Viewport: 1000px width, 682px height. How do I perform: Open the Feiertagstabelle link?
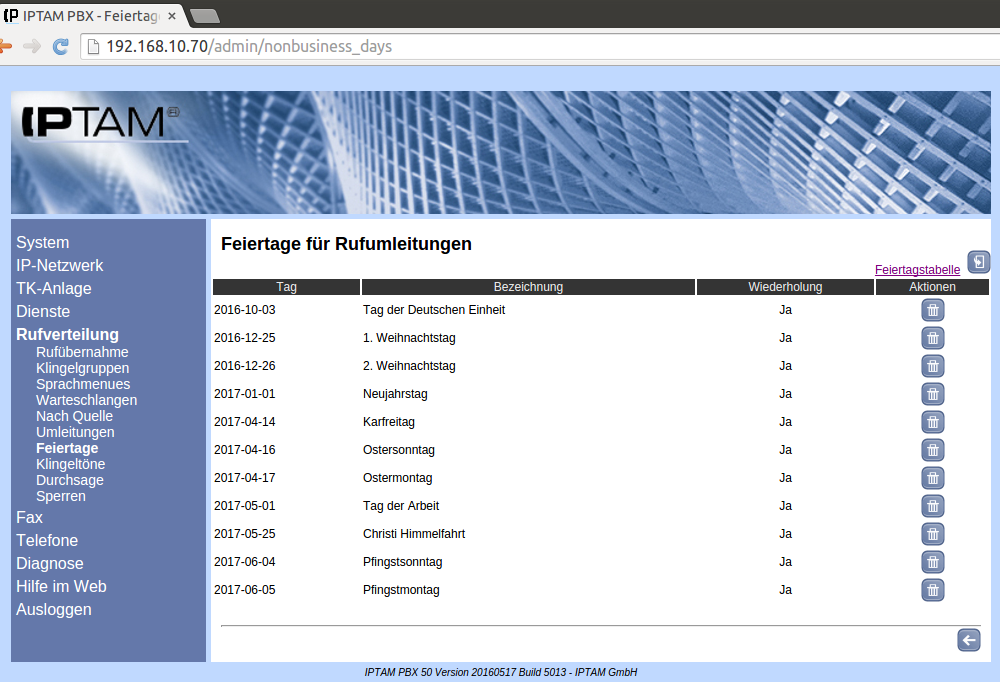[917, 270]
